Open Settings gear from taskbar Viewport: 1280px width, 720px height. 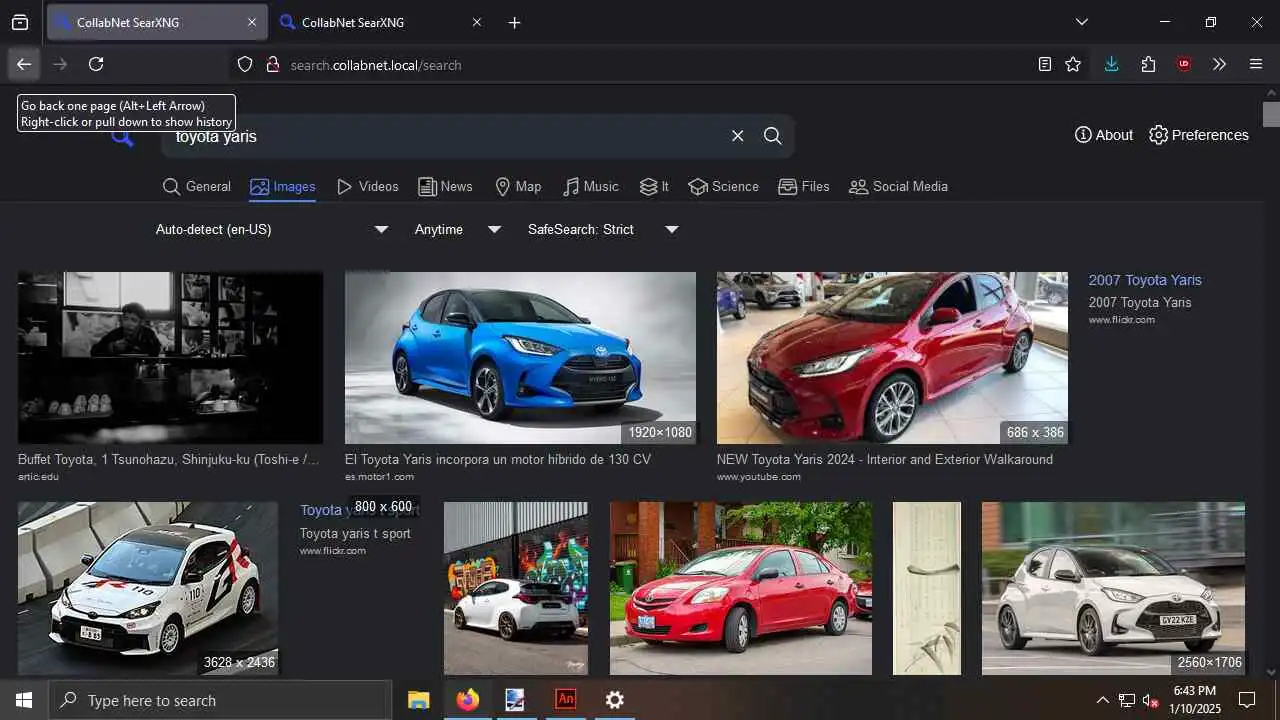[x=615, y=700]
